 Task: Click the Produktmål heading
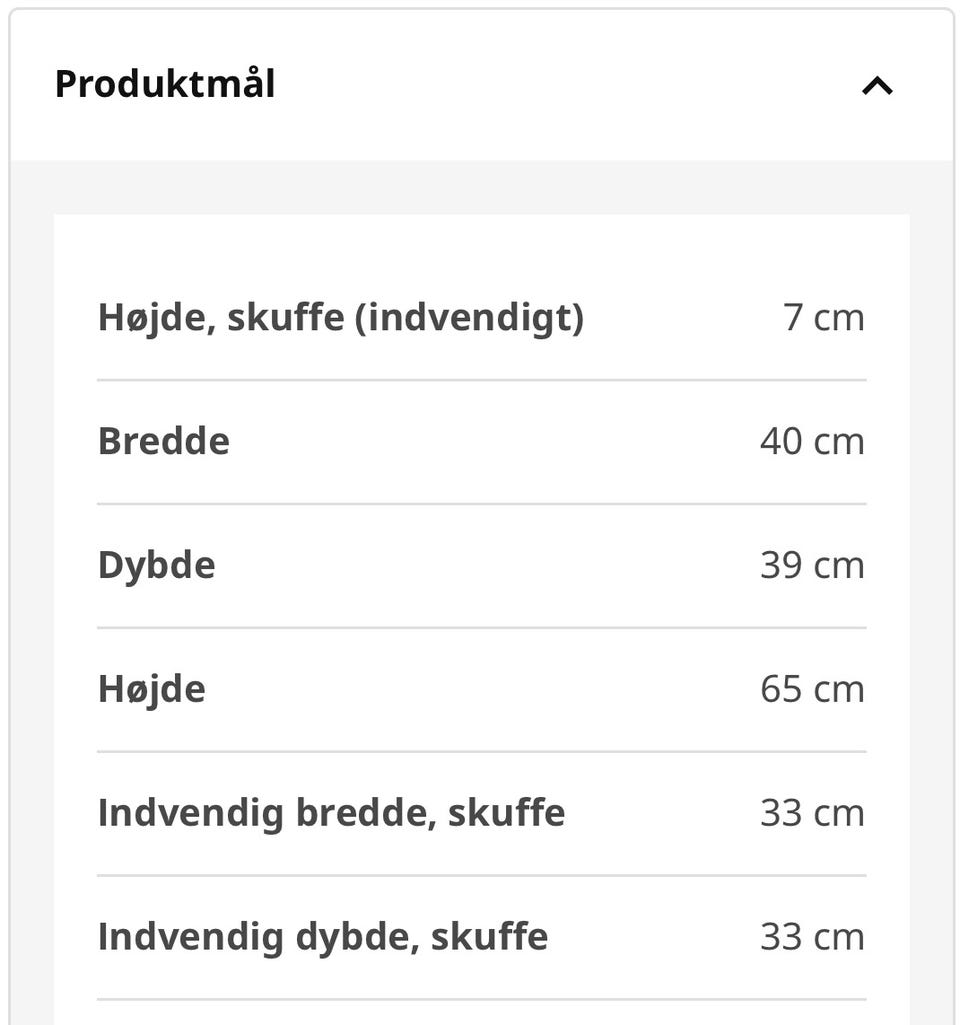point(165,84)
